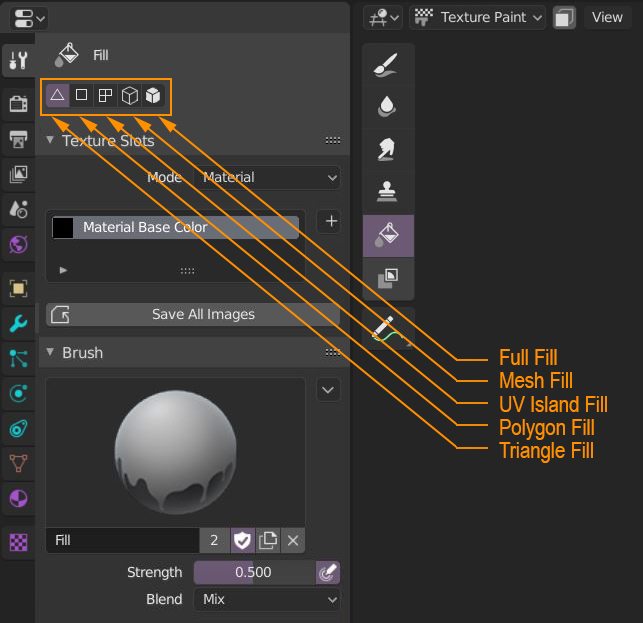Collapse the Brush panel
The width and height of the screenshot is (643, 623).
[50, 352]
